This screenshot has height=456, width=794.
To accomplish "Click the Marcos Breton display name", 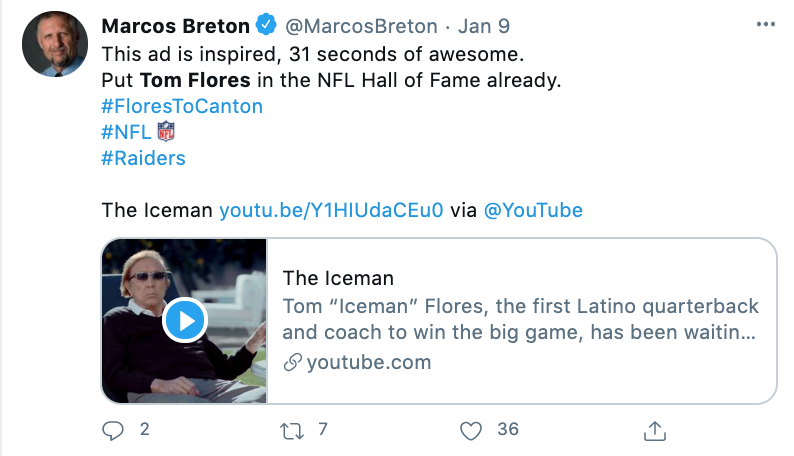I will click(x=177, y=25).
